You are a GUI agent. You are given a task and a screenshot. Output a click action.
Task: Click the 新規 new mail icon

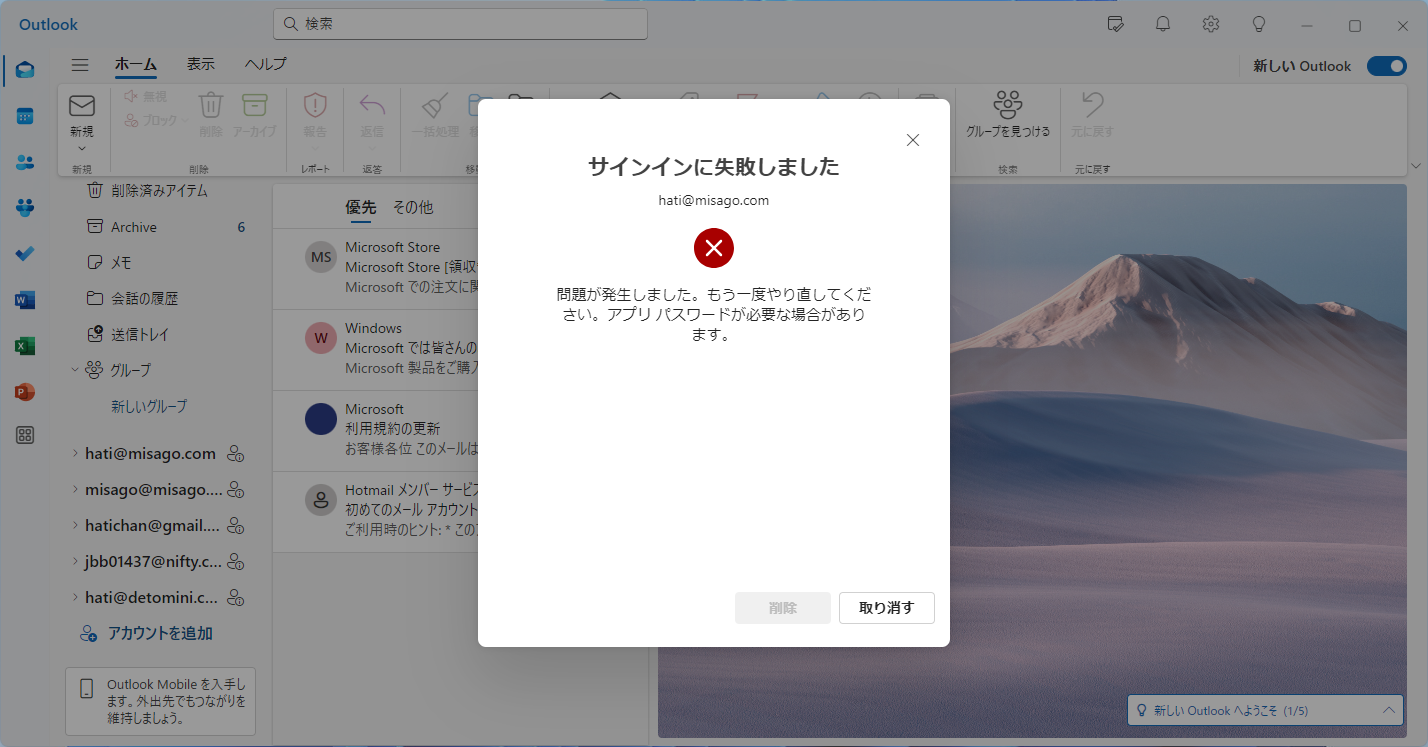[x=82, y=105]
